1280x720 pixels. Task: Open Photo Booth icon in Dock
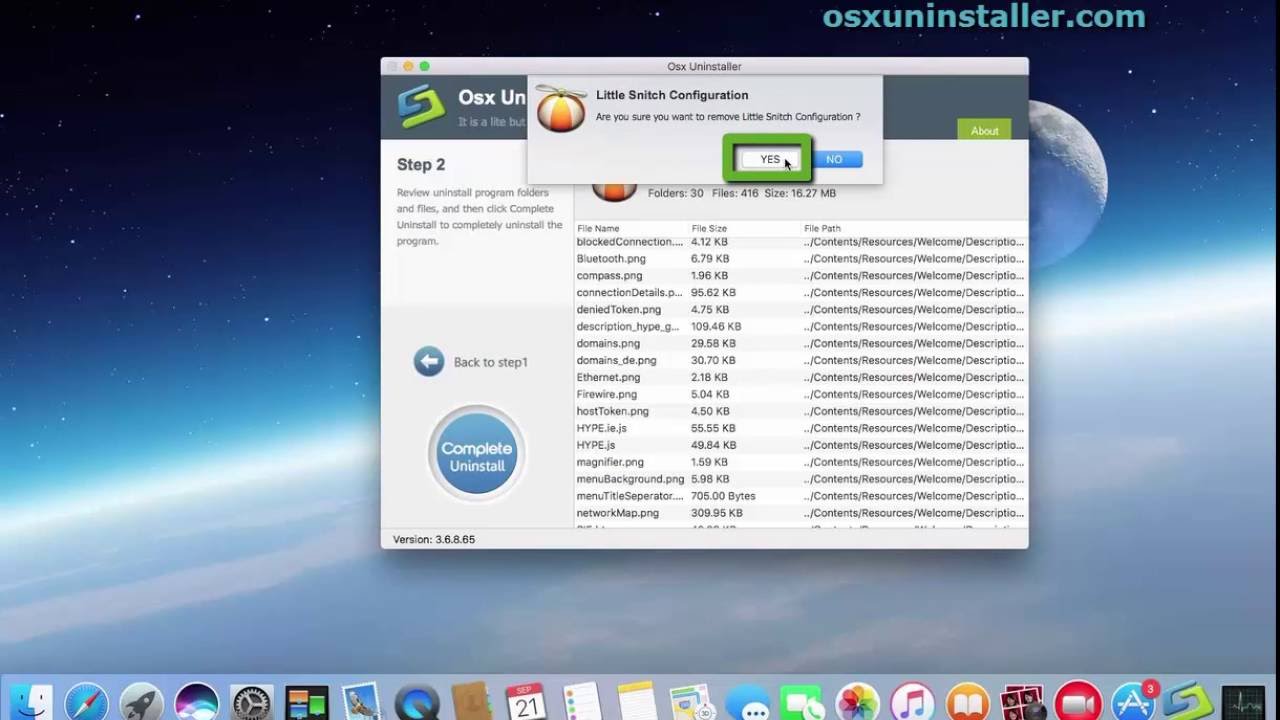tap(1022, 702)
